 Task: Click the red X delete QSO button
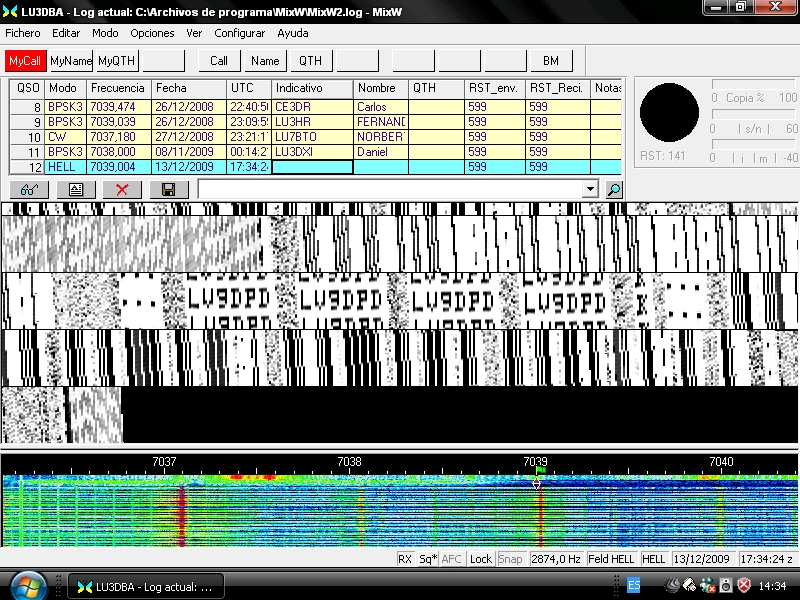[122, 189]
